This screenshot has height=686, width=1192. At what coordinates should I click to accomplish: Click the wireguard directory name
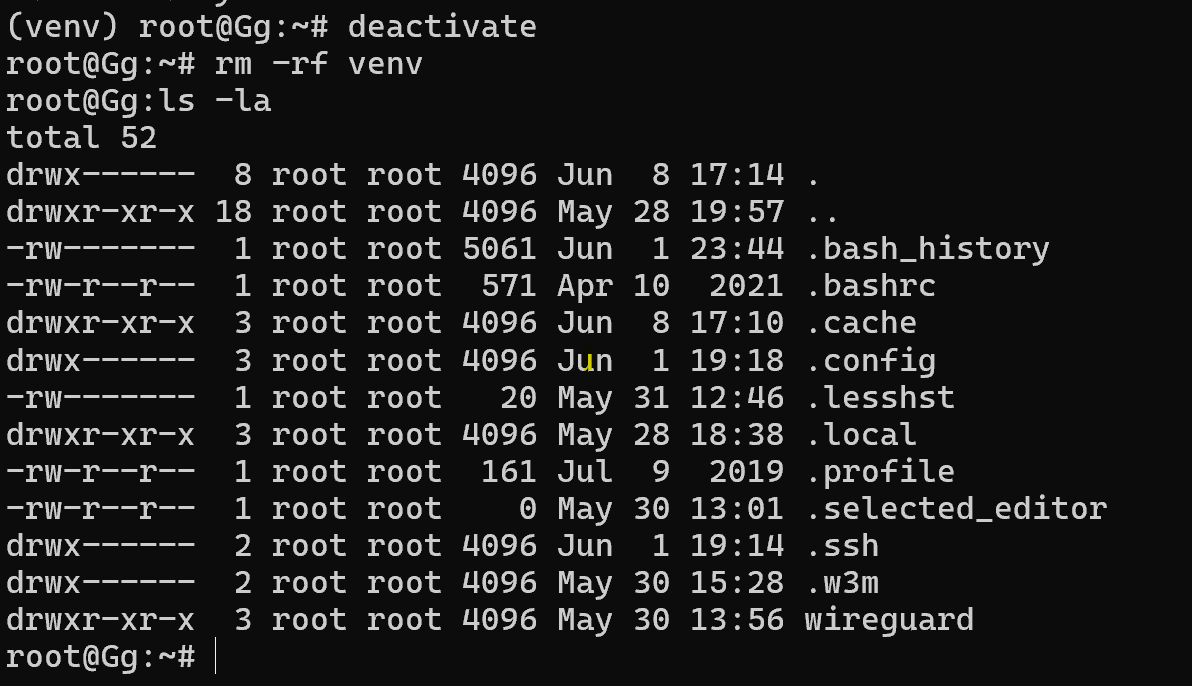[889, 621]
